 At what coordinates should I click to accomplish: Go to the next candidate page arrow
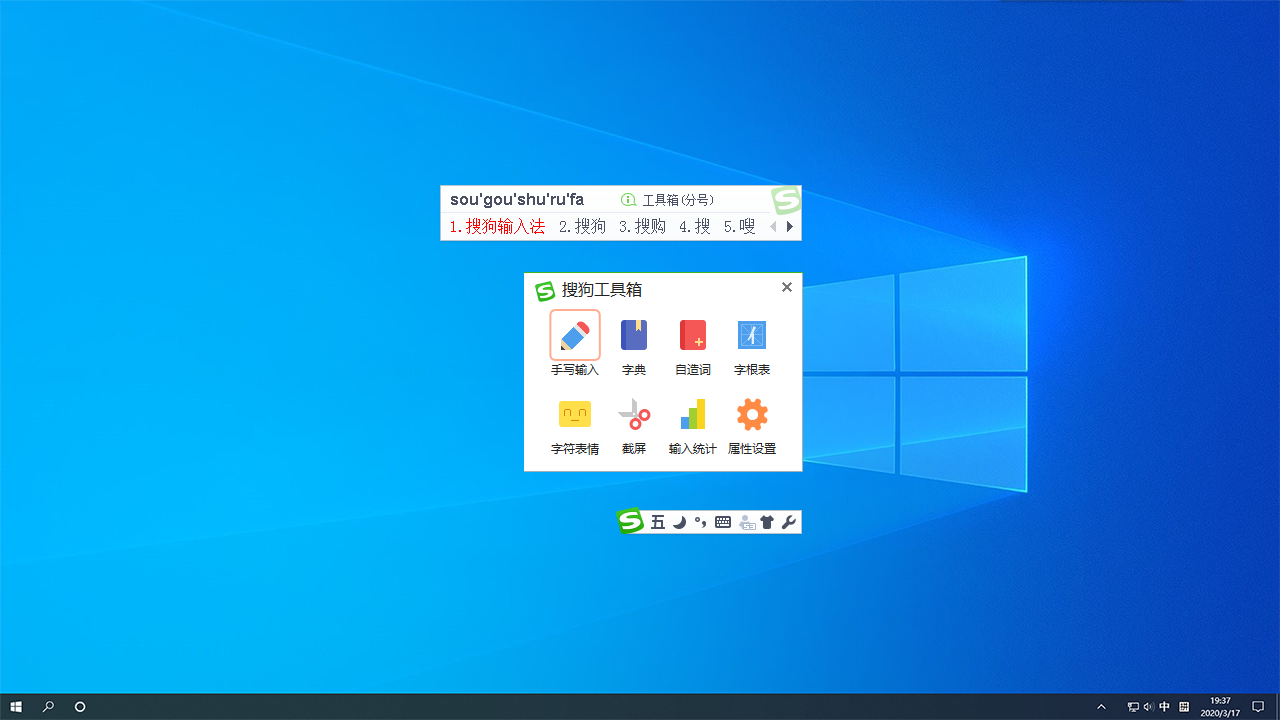(x=790, y=227)
